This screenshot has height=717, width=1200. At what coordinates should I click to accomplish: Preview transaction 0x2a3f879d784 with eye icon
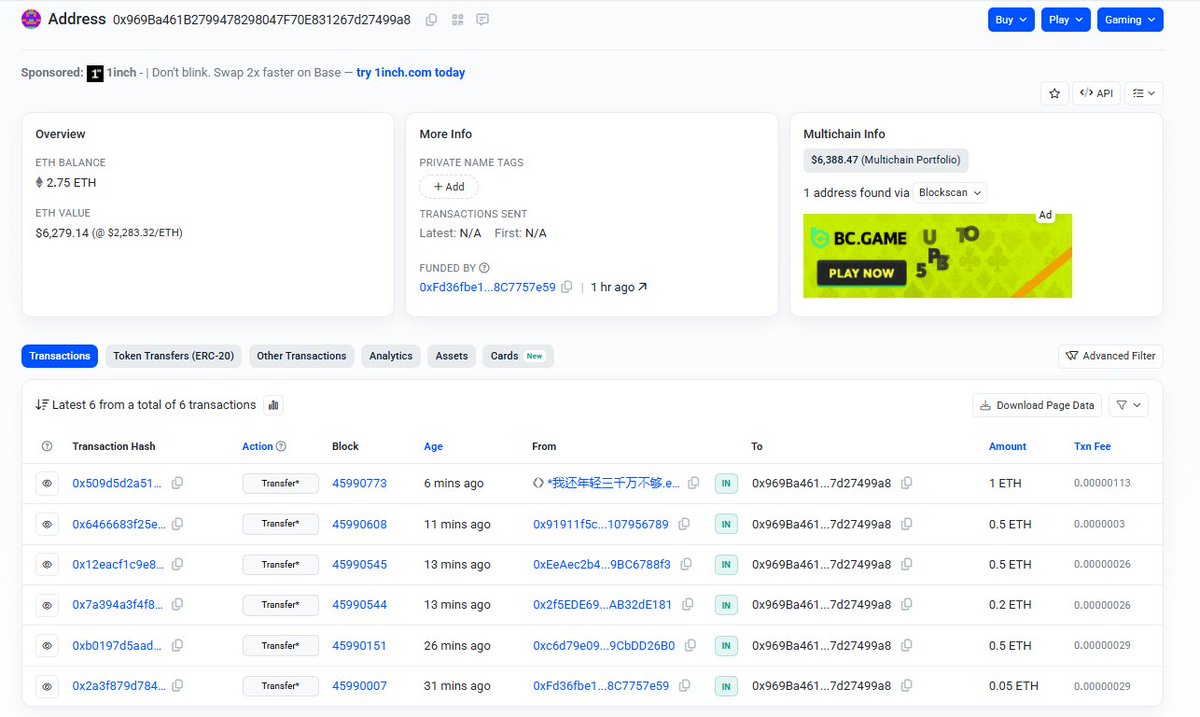pyautogui.click(x=47, y=686)
